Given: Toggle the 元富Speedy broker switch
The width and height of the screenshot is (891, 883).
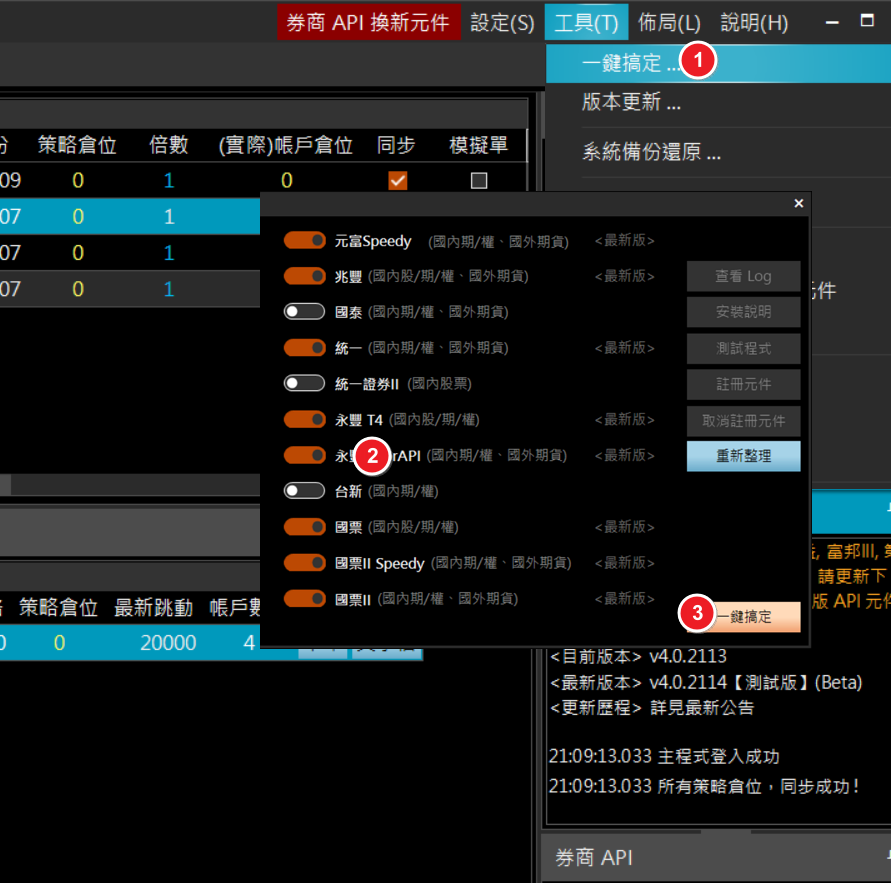Looking at the screenshot, I should pyautogui.click(x=305, y=240).
